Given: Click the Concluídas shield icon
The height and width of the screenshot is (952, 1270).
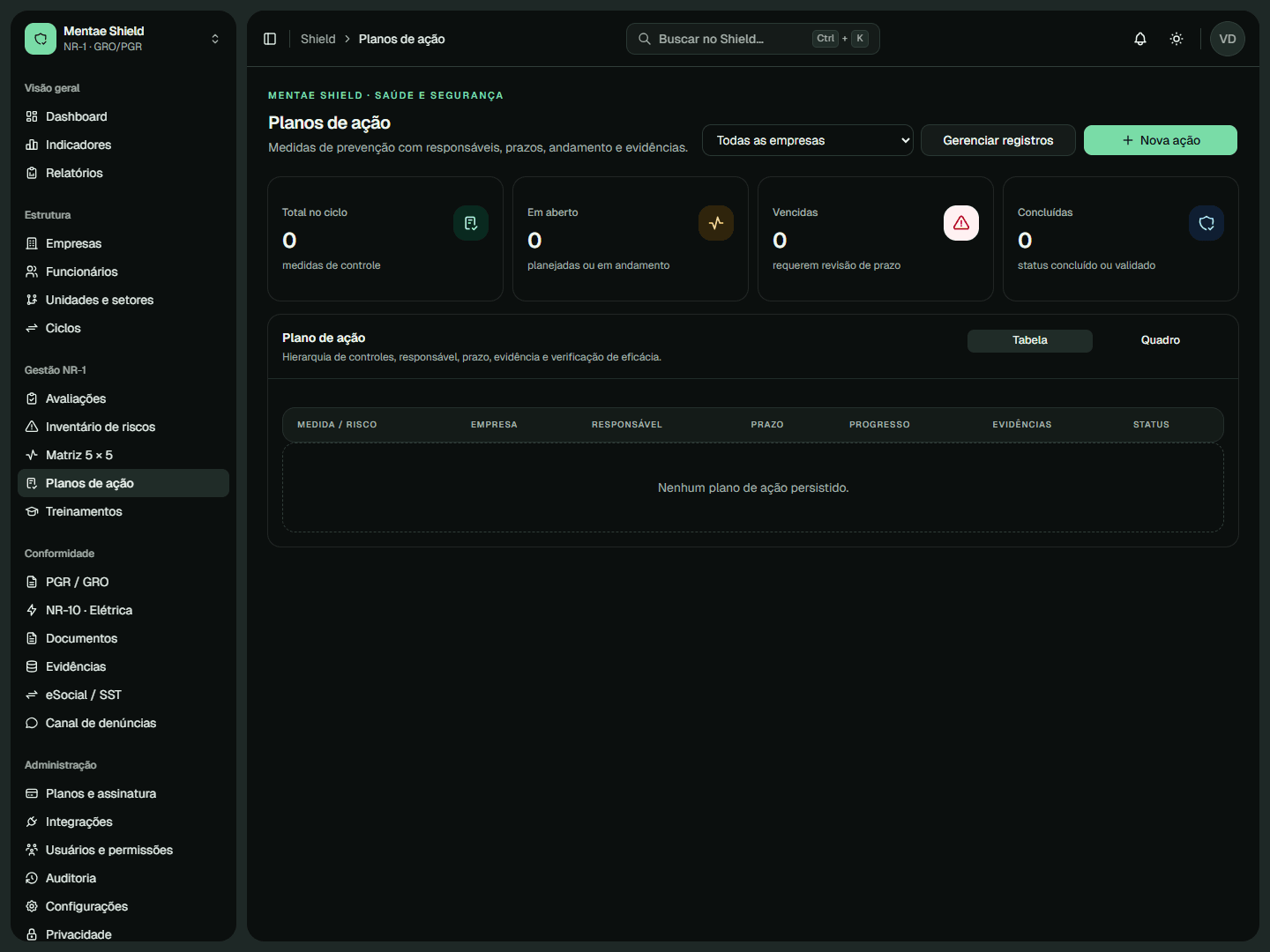Looking at the screenshot, I should (1206, 223).
